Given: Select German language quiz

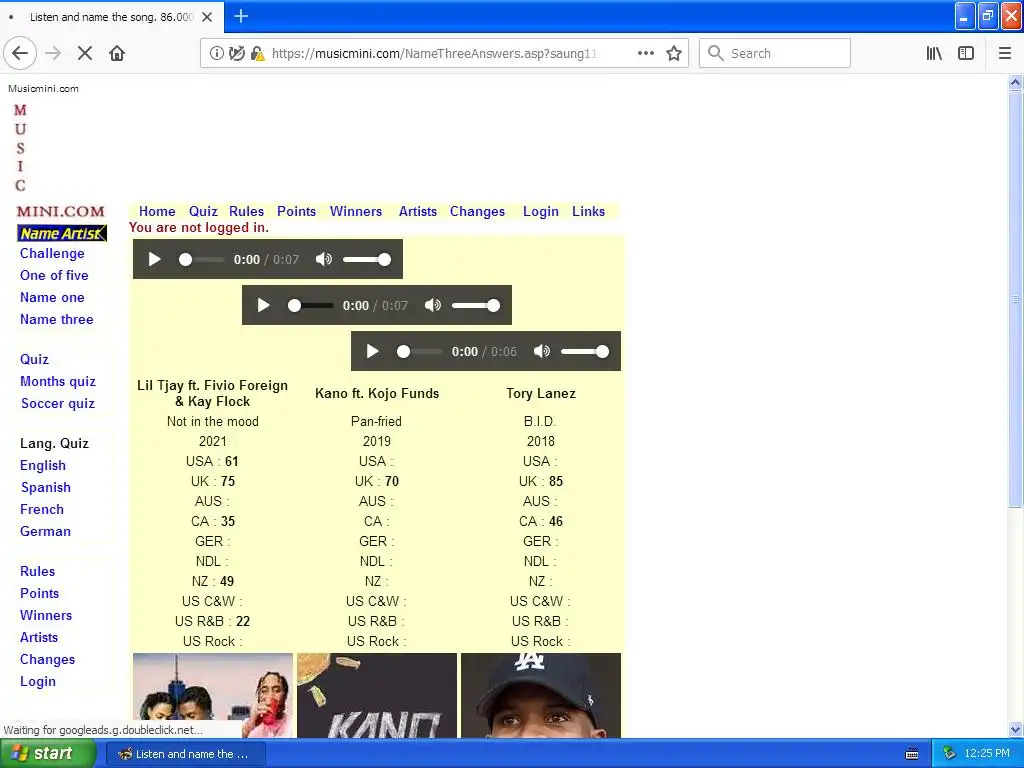Looking at the screenshot, I should point(45,532).
